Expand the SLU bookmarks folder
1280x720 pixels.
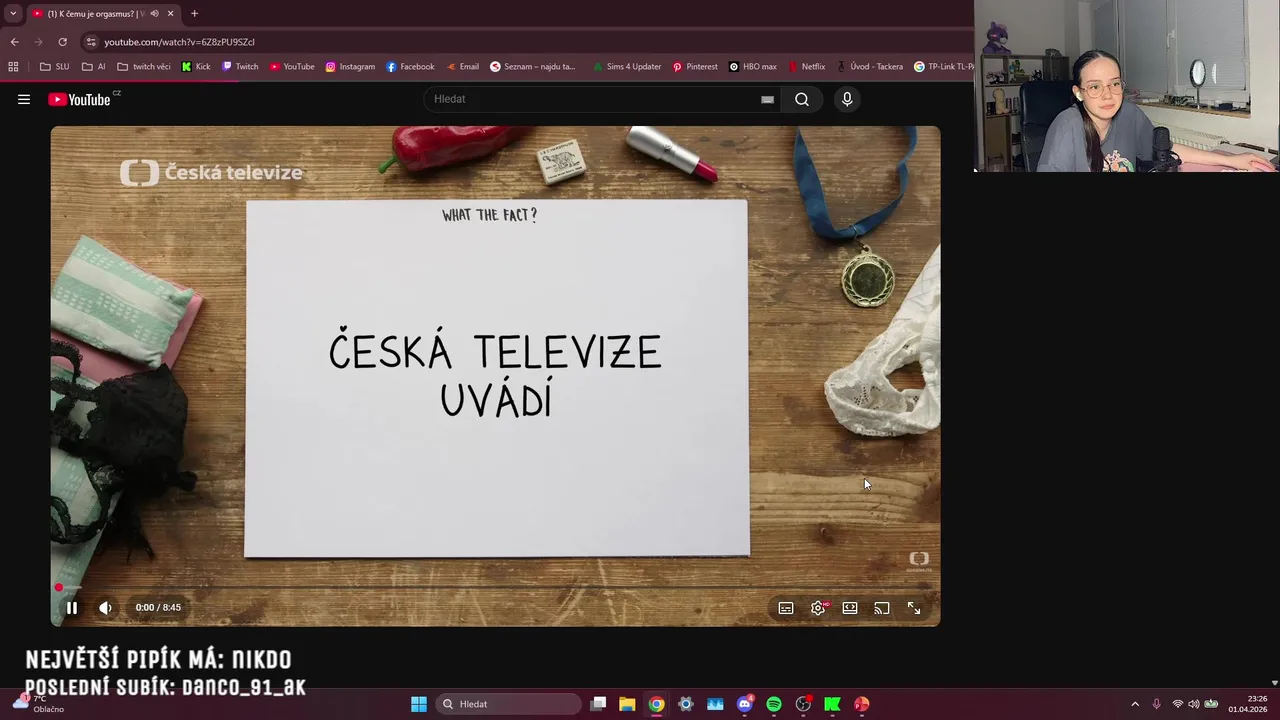point(54,67)
